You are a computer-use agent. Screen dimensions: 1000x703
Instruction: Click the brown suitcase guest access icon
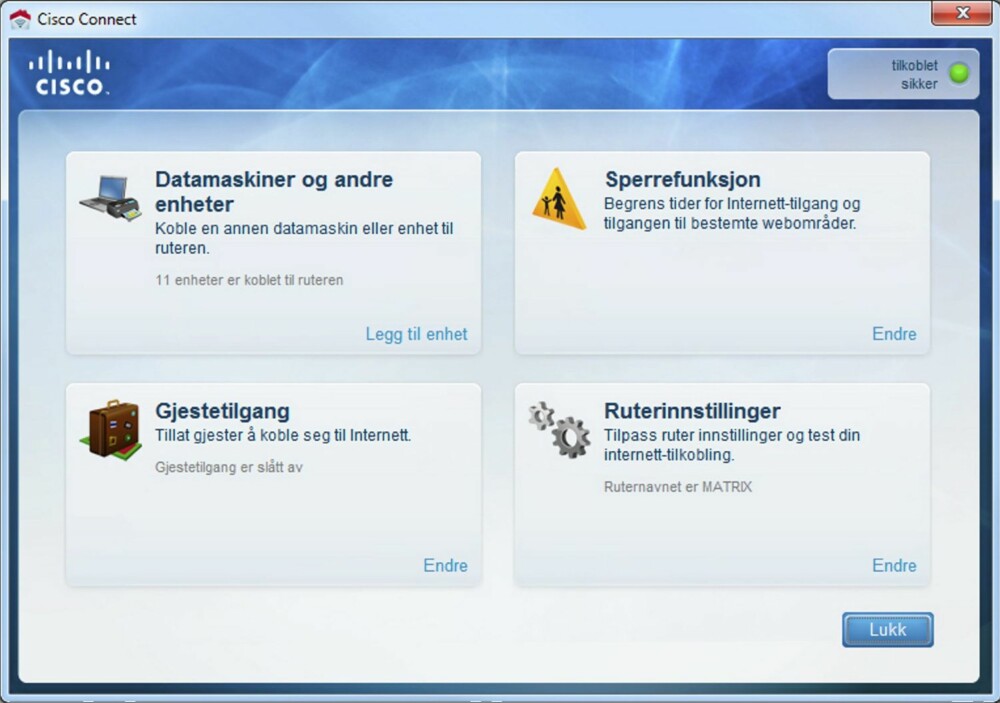[111, 430]
